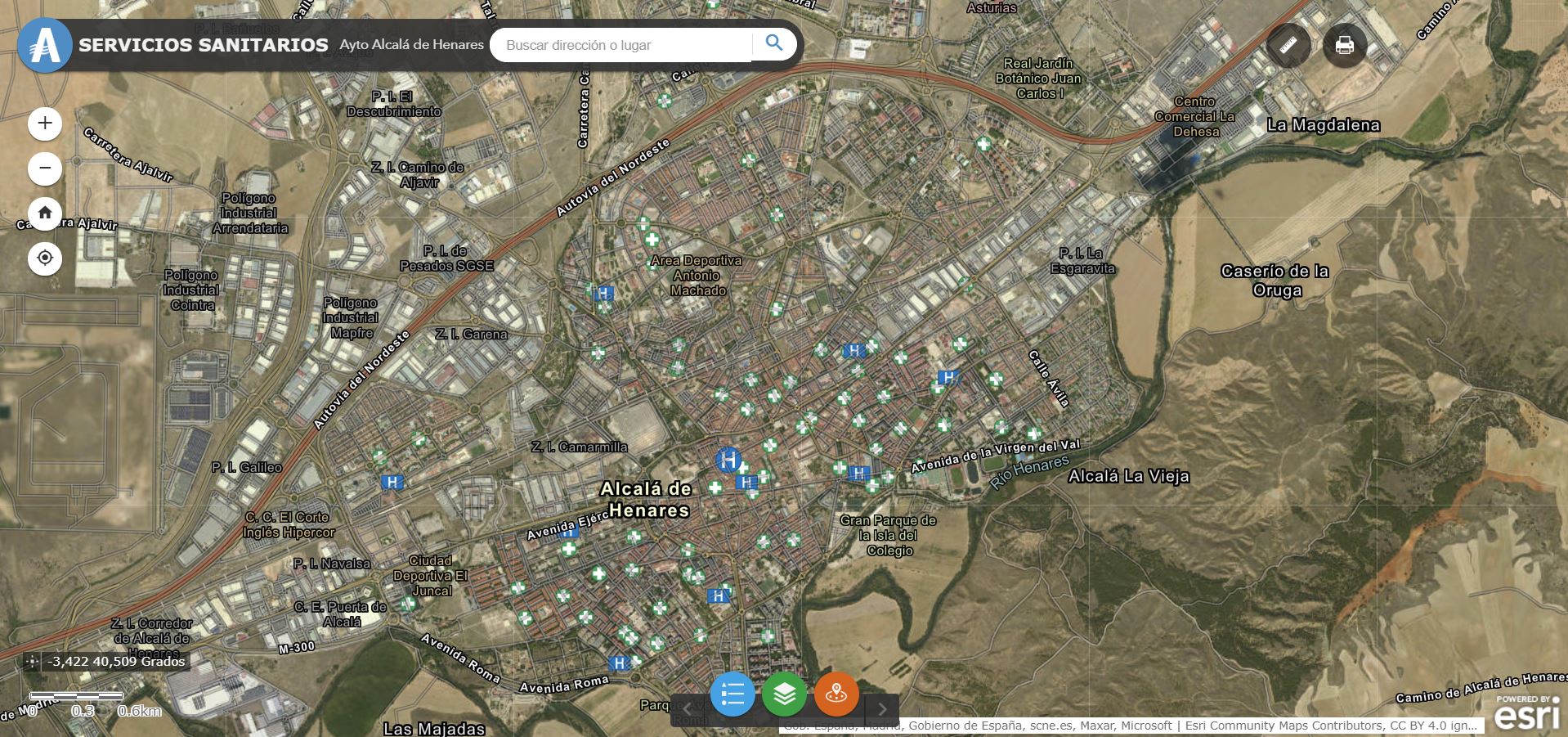Open the green Layer list widget
Screen dimensions: 1568x737
pyautogui.click(x=784, y=694)
